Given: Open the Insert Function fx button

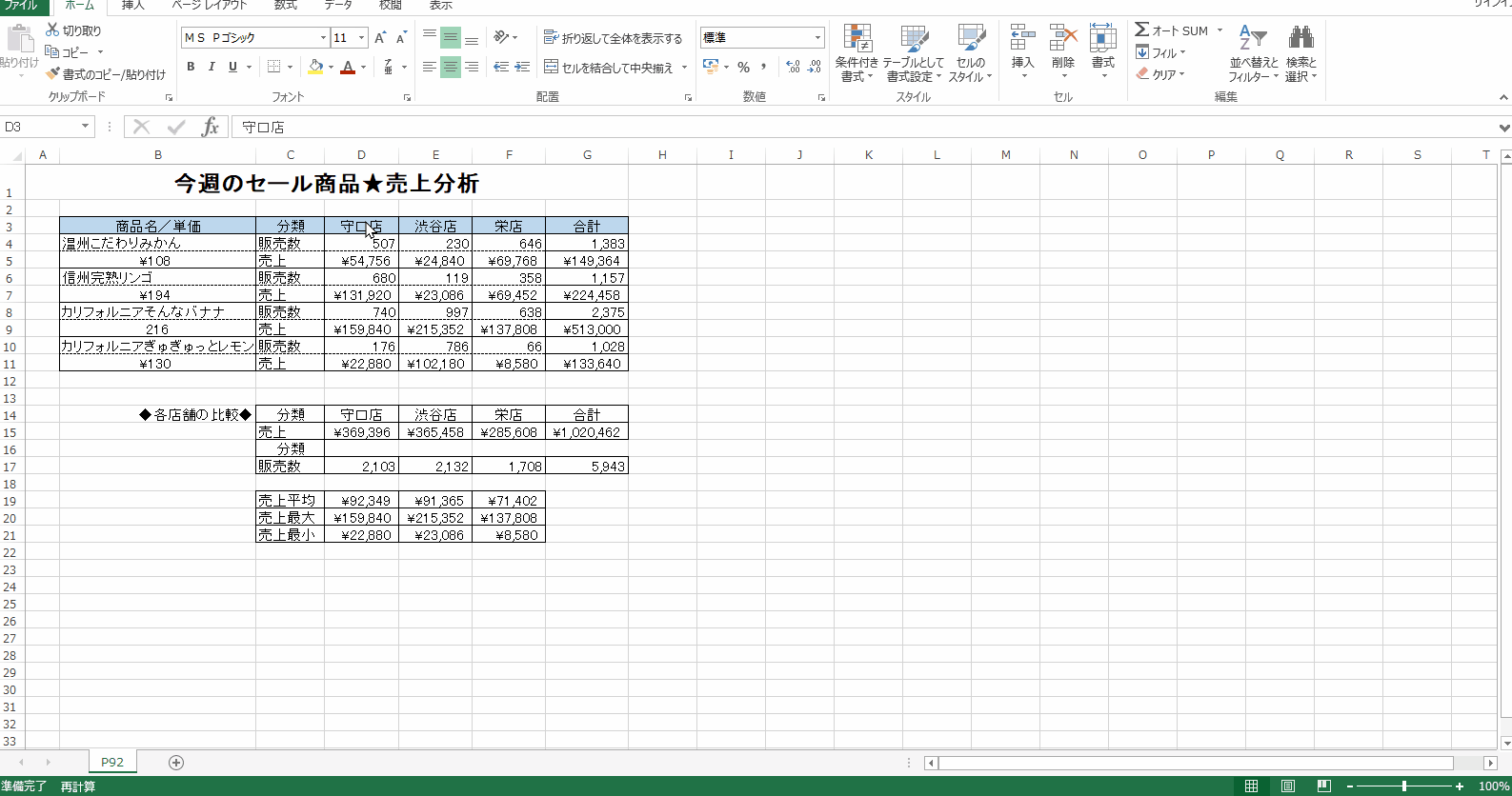Looking at the screenshot, I should (x=211, y=127).
